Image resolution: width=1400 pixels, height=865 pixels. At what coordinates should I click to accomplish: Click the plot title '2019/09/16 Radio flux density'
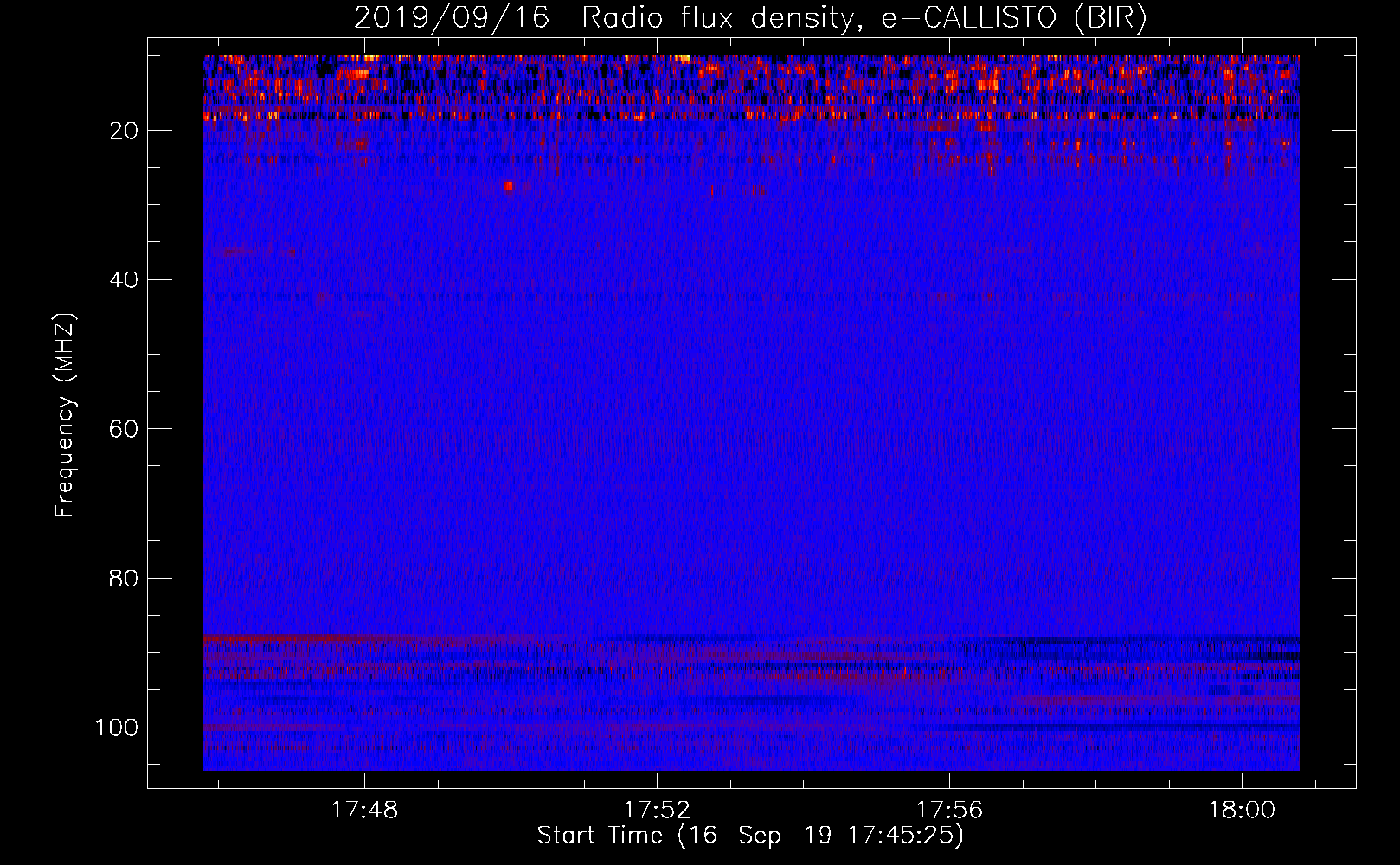(x=603, y=17)
